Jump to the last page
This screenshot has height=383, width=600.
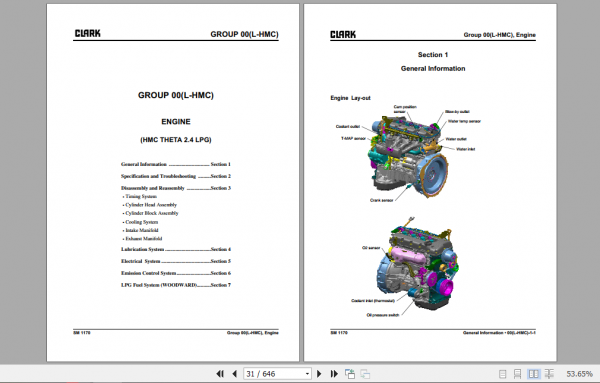click(x=334, y=374)
